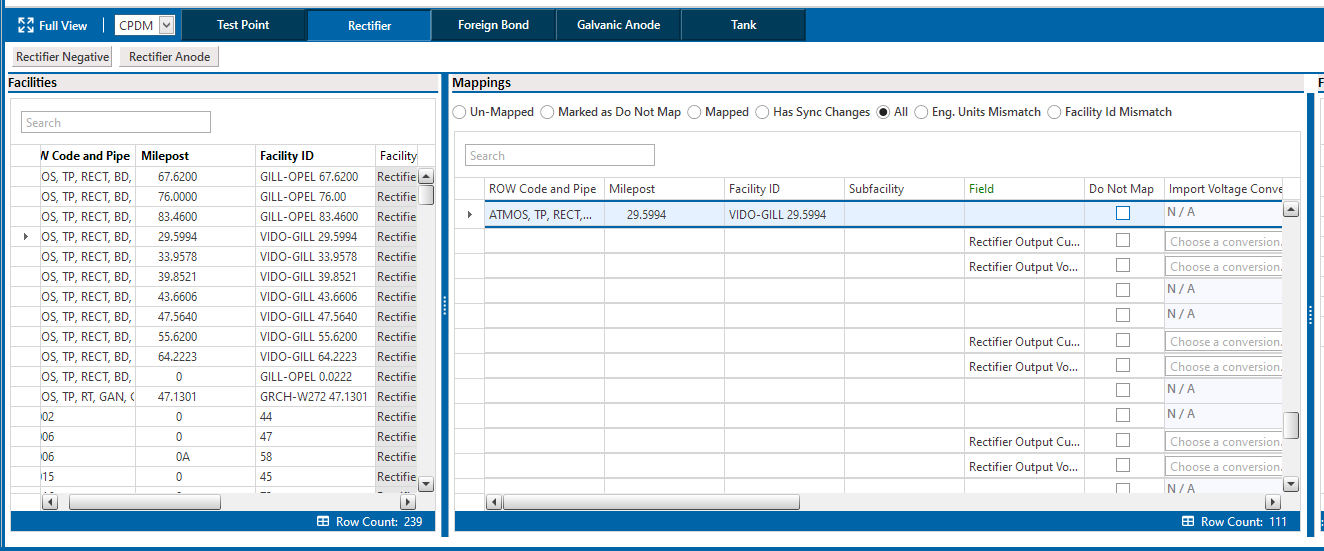Viewport: 1324px width, 551px height.
Task: Click Facilities horizontal scrollbar right arrow
Action: point(409,502)
